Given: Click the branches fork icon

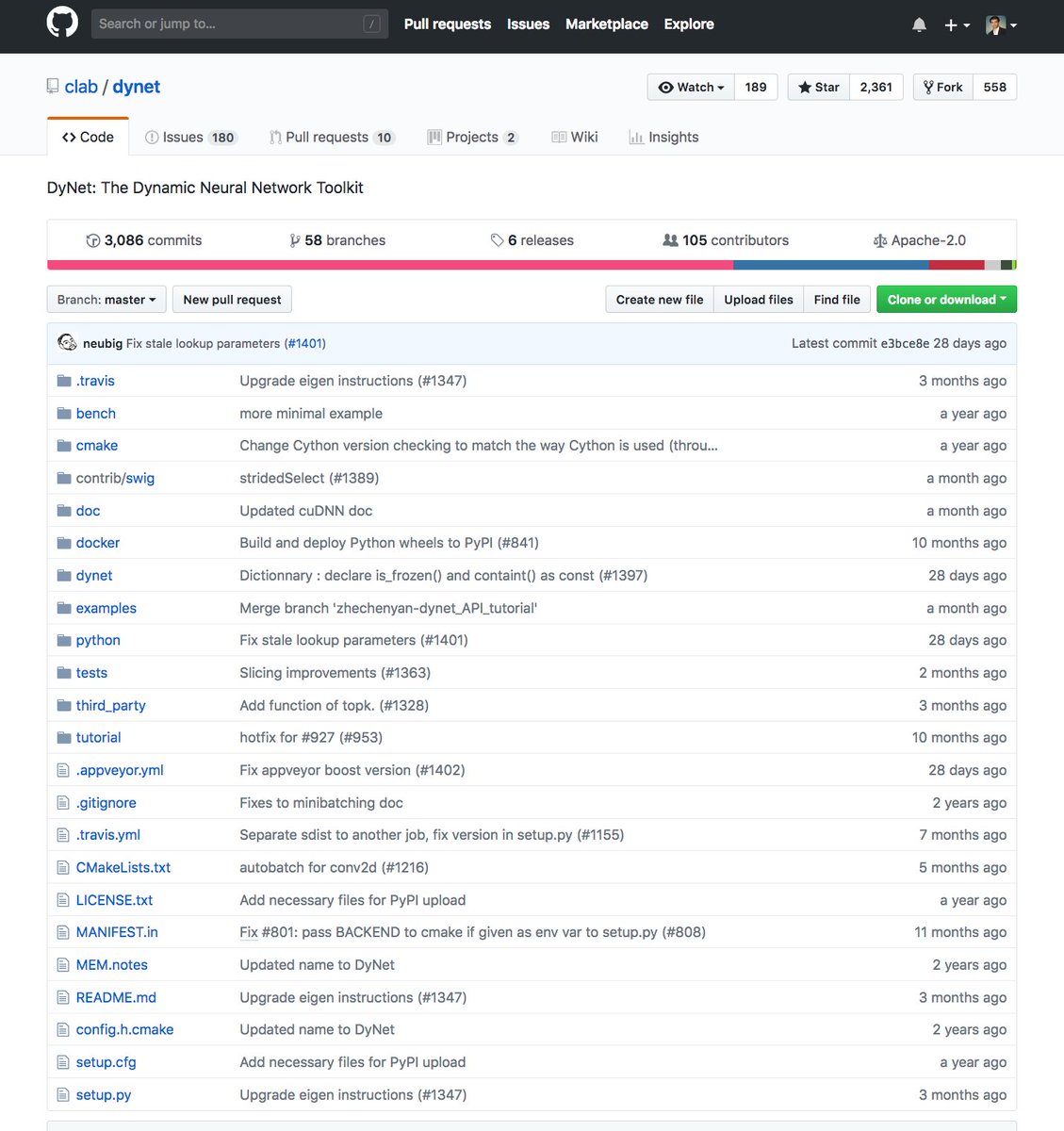Looking at the screenshot, I should click(295, 240).
